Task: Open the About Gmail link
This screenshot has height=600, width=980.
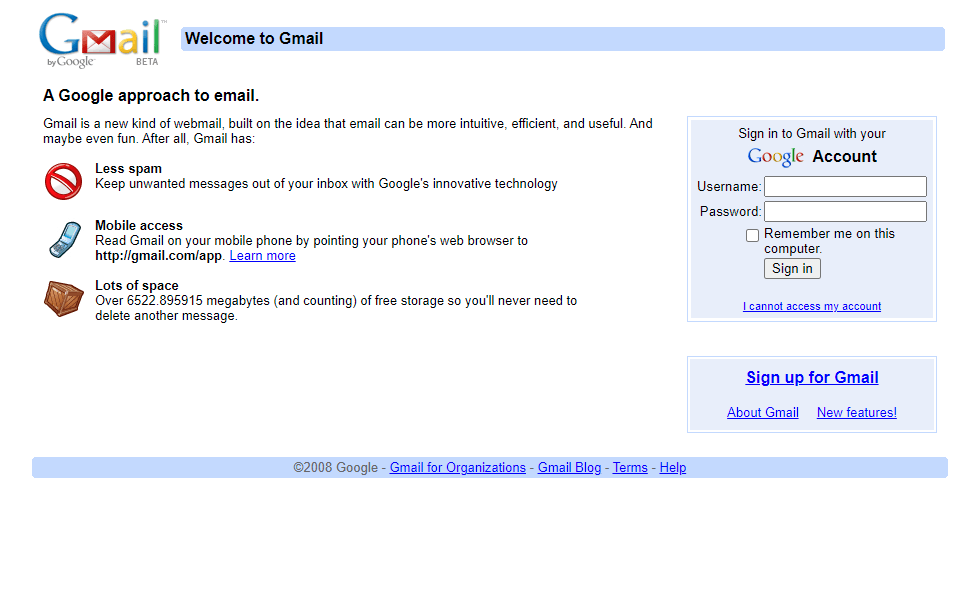Action: [x=762, y=412]
